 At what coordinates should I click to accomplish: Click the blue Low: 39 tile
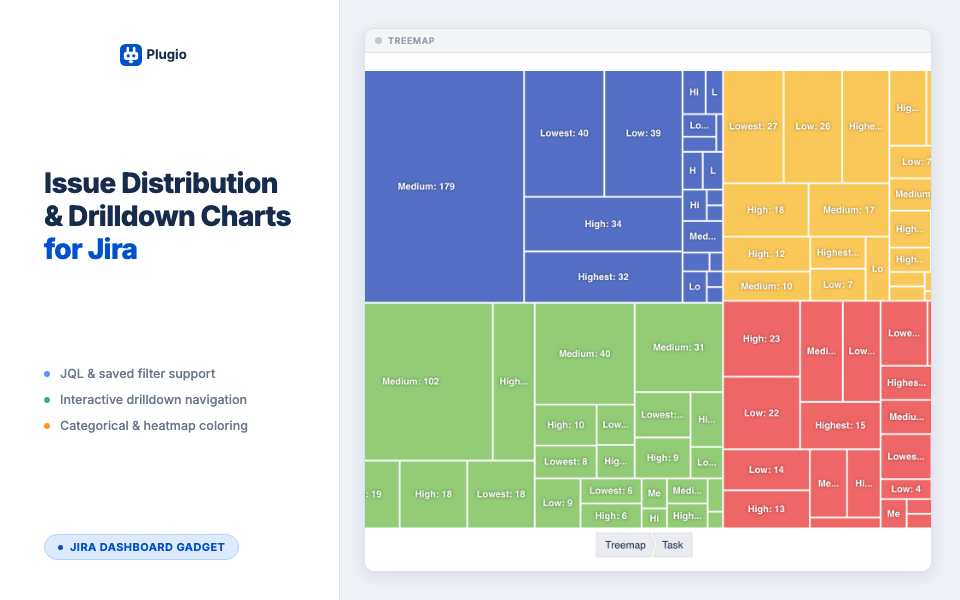[x=643, y=133]
